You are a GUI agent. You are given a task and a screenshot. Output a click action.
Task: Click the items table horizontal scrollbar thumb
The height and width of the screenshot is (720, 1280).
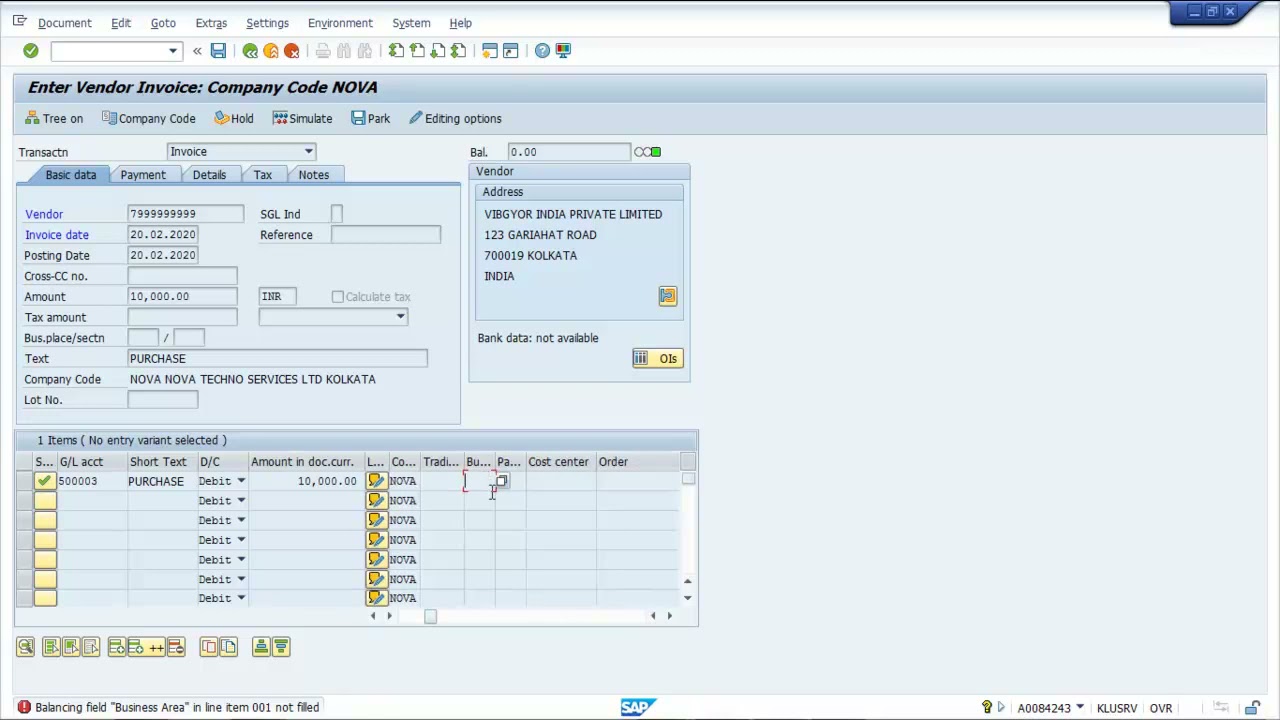430,616
